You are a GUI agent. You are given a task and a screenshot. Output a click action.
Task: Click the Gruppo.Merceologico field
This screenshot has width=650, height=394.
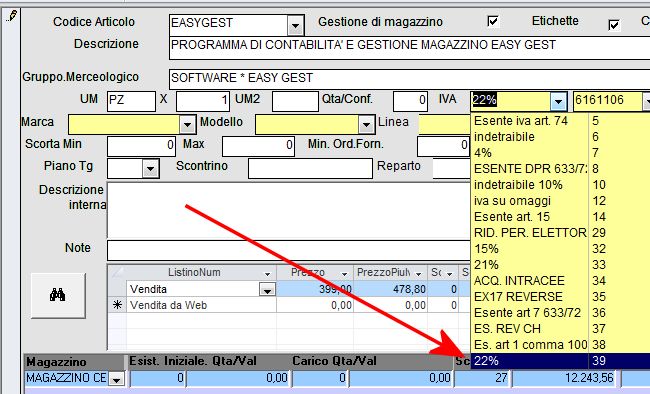pyautogui.click(x=410, y=79)
